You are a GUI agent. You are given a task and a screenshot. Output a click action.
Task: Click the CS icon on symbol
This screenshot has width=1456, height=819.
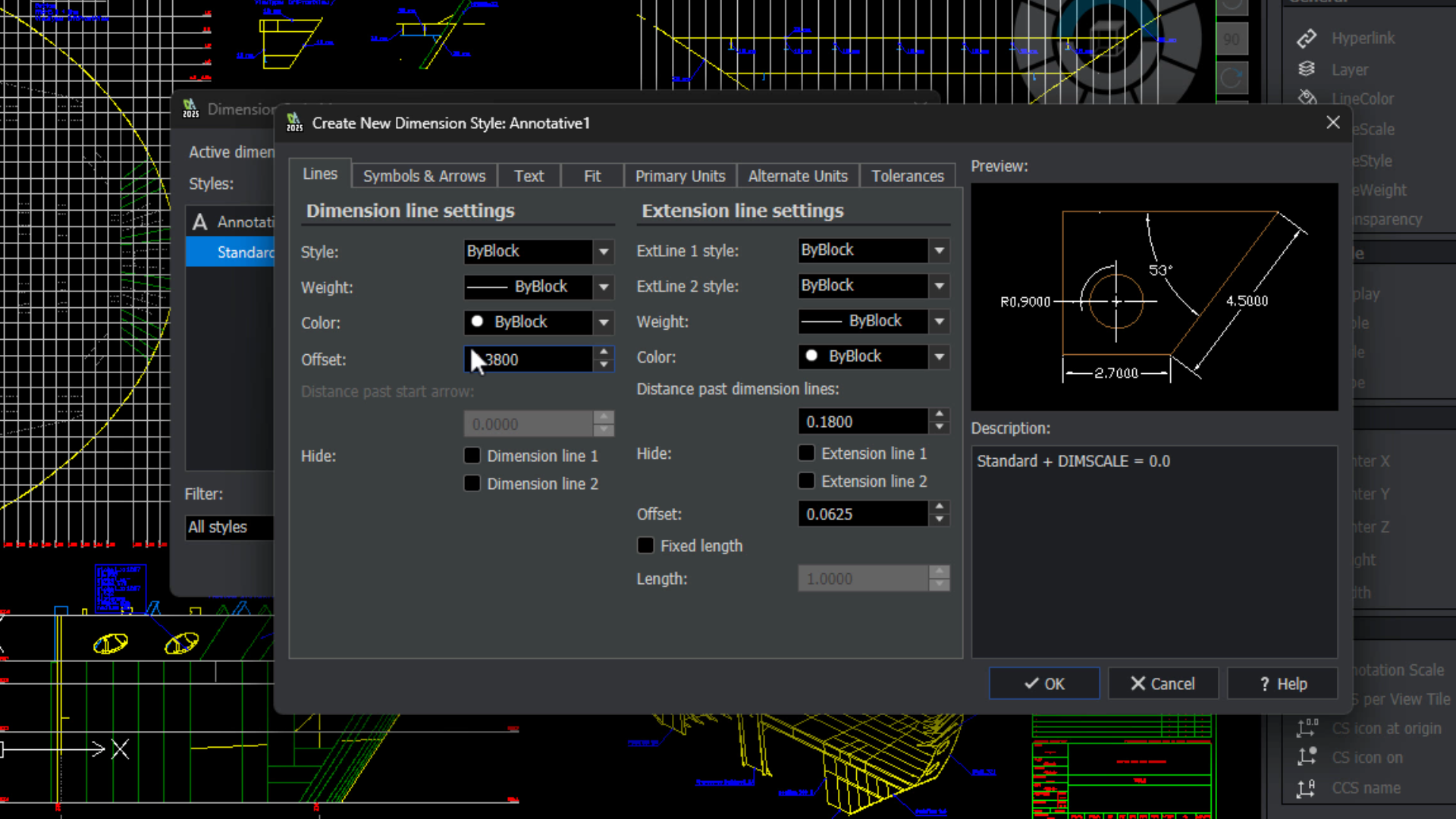pyautogui.click(x=1307, y=757)
